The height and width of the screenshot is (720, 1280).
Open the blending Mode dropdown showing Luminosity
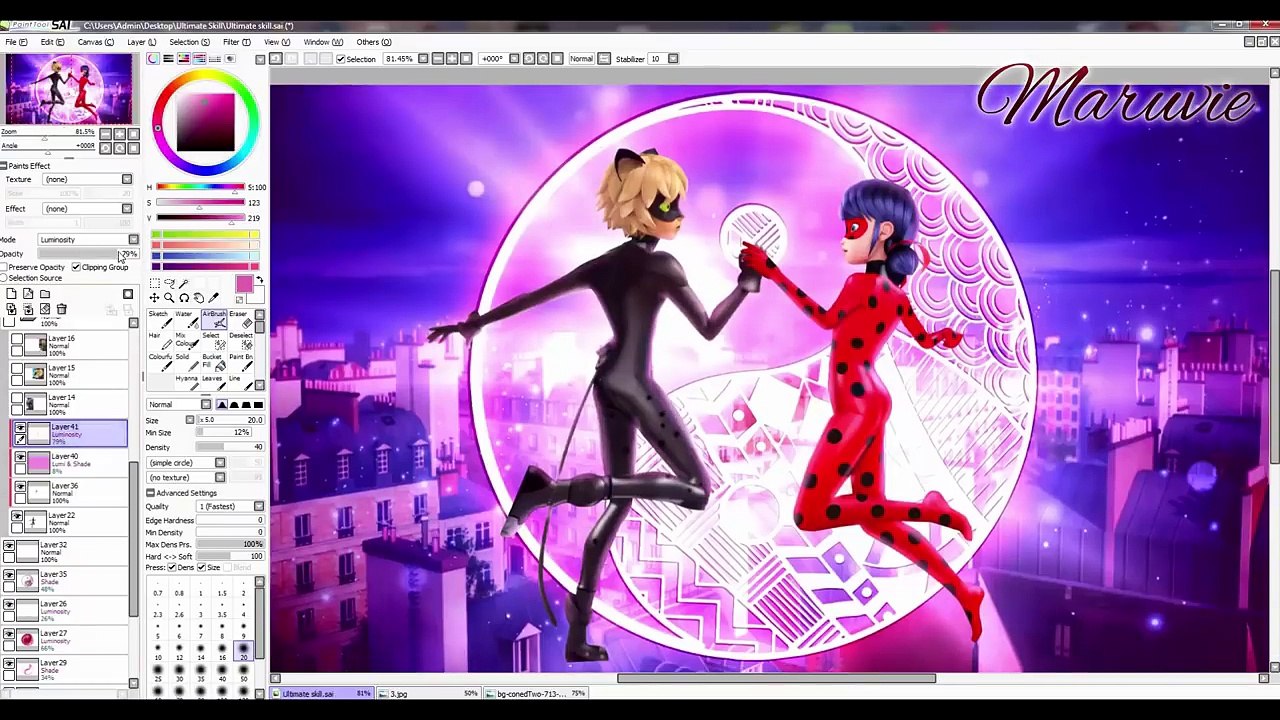click(133, 240)
